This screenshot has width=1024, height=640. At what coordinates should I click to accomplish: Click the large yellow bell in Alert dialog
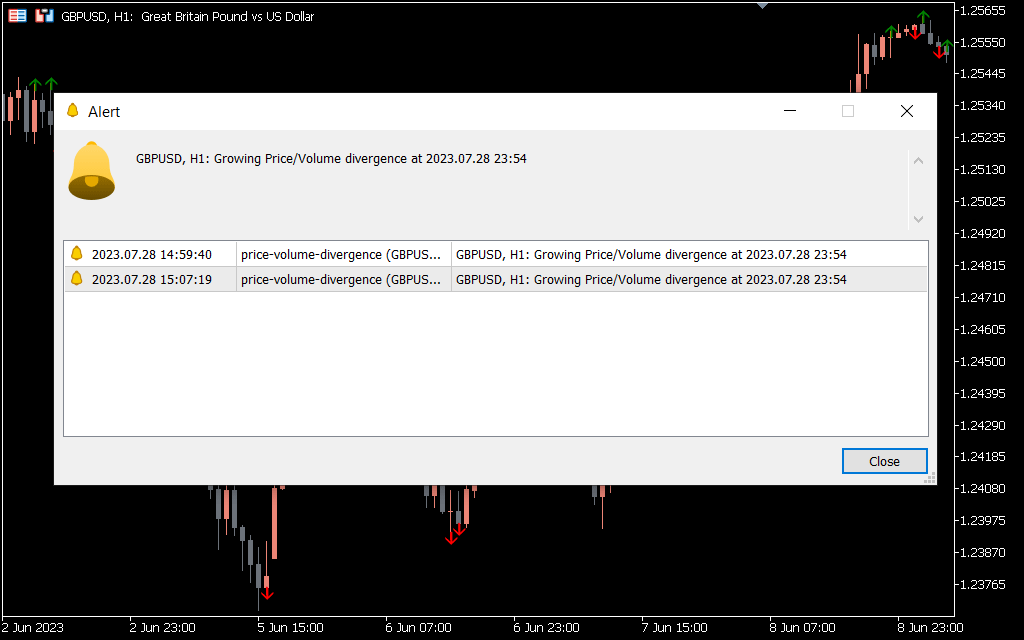(x=91, y=171)
